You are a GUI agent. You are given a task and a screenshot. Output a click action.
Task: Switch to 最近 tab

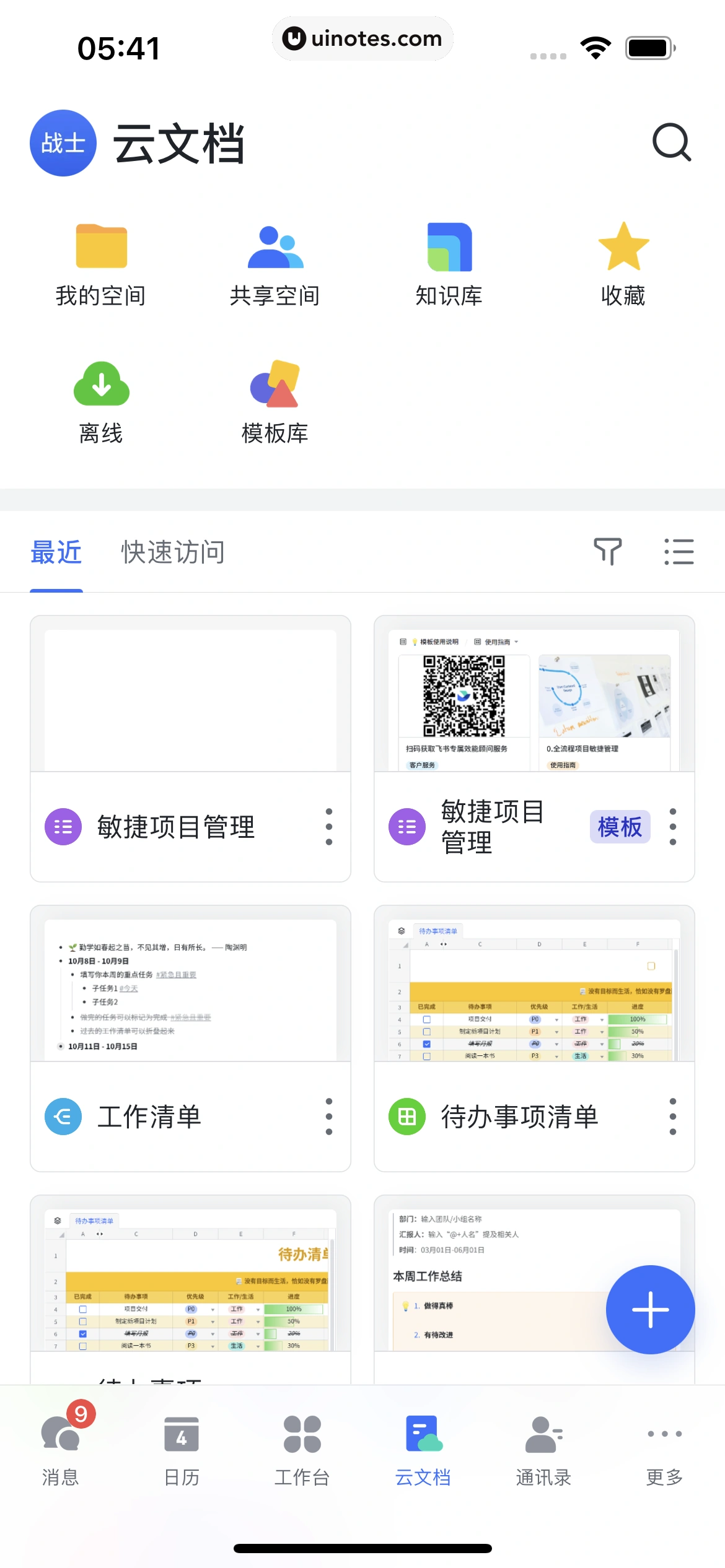(56, 552)
